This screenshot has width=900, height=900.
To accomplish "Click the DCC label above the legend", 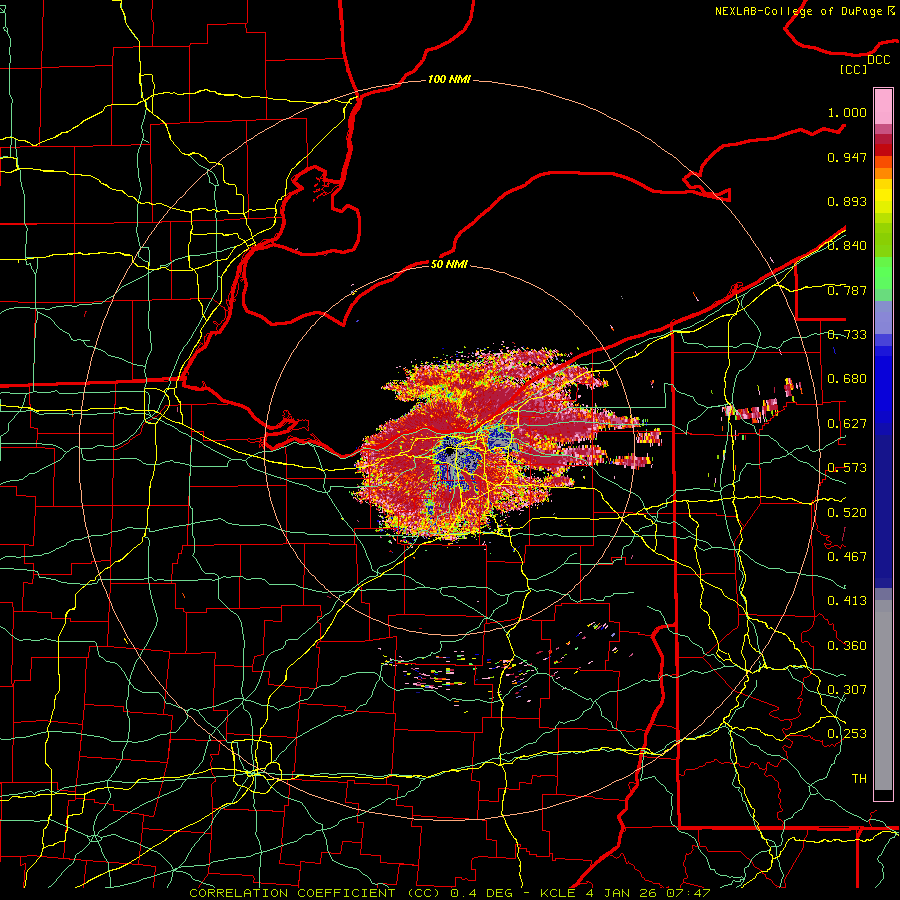I will click(x=878, y=60).
